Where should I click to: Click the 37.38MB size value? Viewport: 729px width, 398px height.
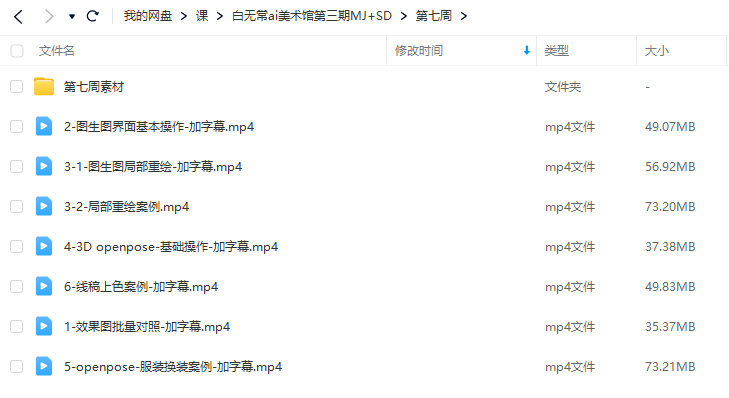coord(670,247)
